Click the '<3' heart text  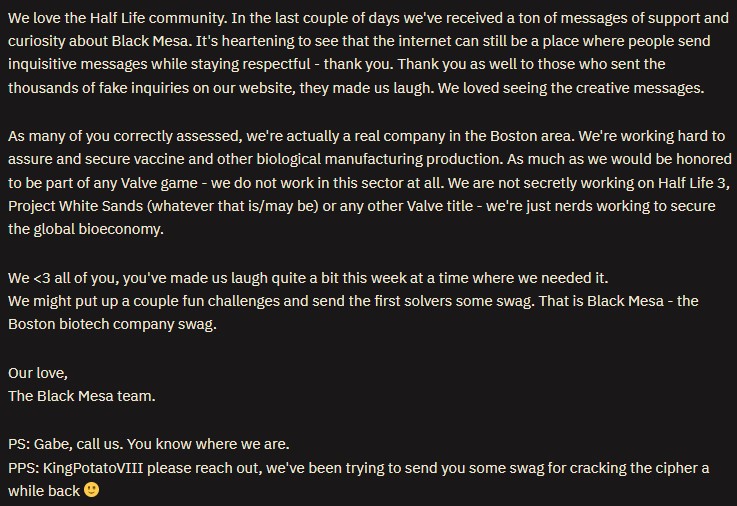pyautogui.click(x=42, y=278)
